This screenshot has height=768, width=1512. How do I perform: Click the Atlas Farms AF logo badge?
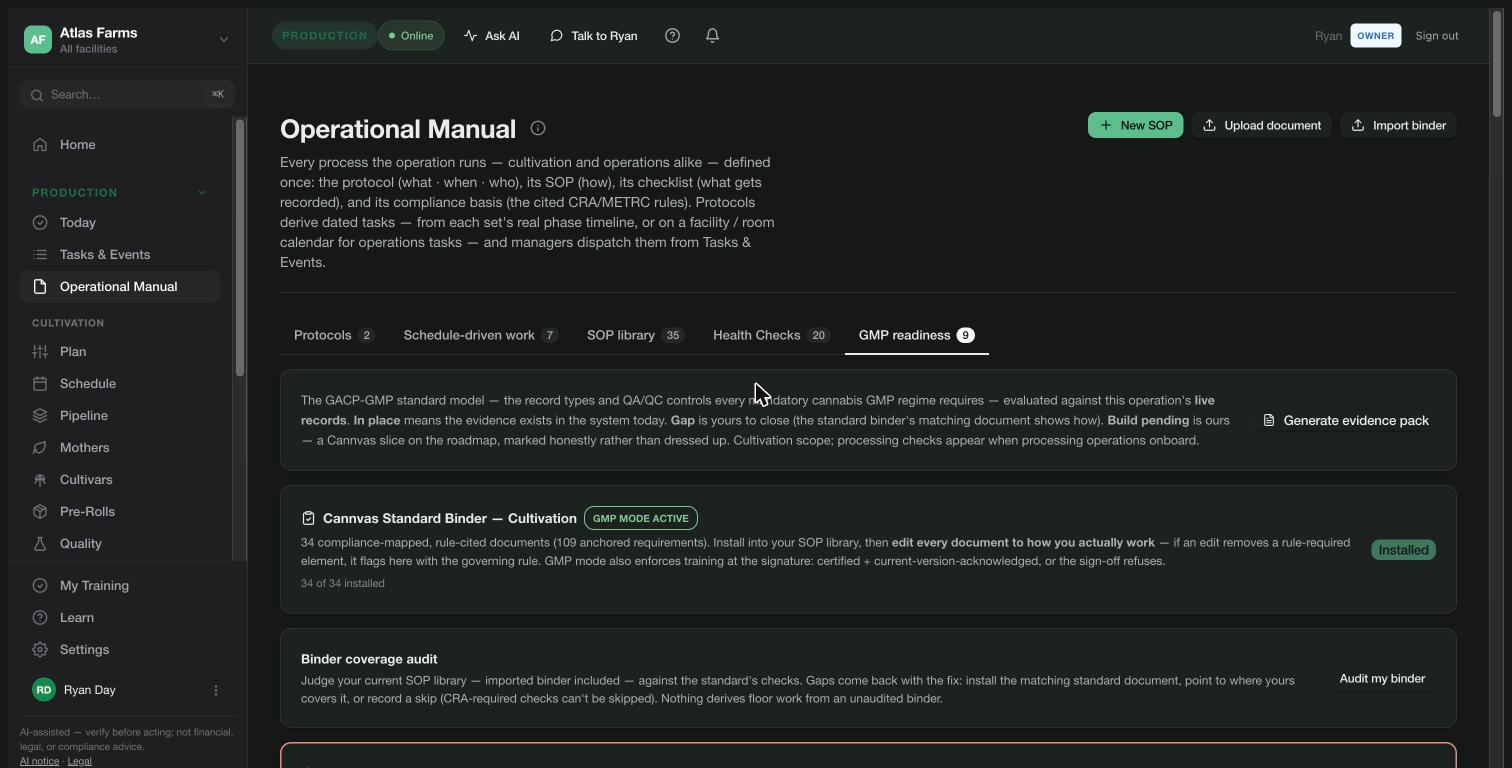(x=38, y=40)
